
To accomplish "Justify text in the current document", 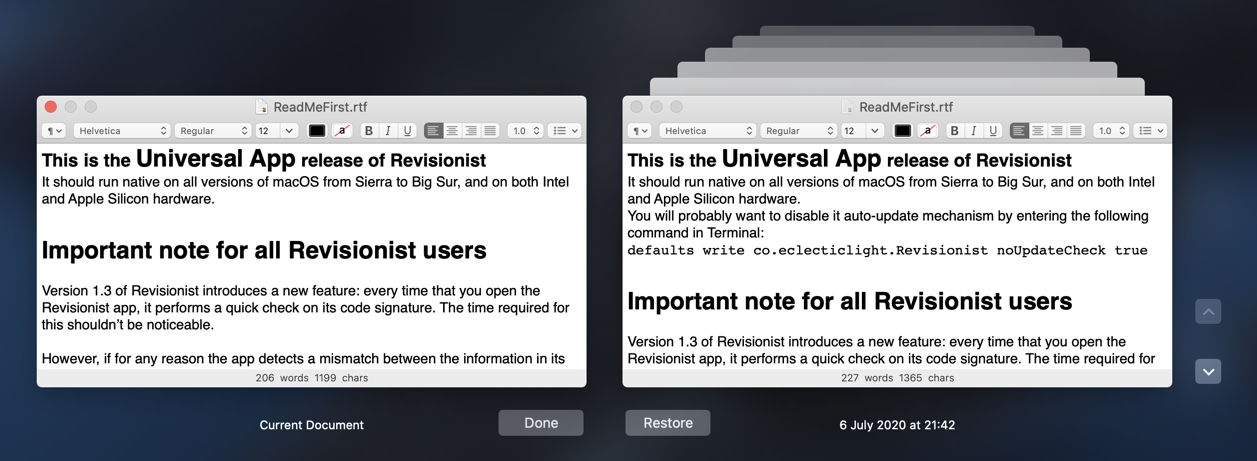I will 490,131.
